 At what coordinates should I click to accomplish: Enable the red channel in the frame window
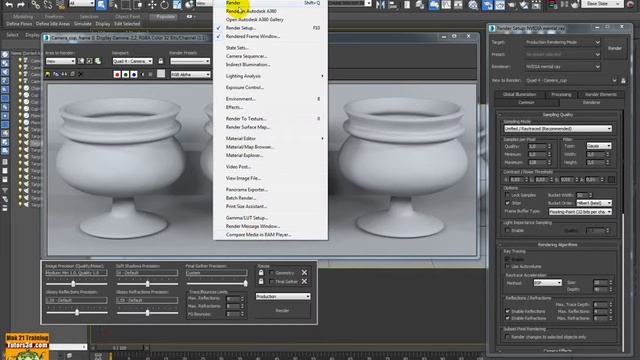click(x=117, y=74)
